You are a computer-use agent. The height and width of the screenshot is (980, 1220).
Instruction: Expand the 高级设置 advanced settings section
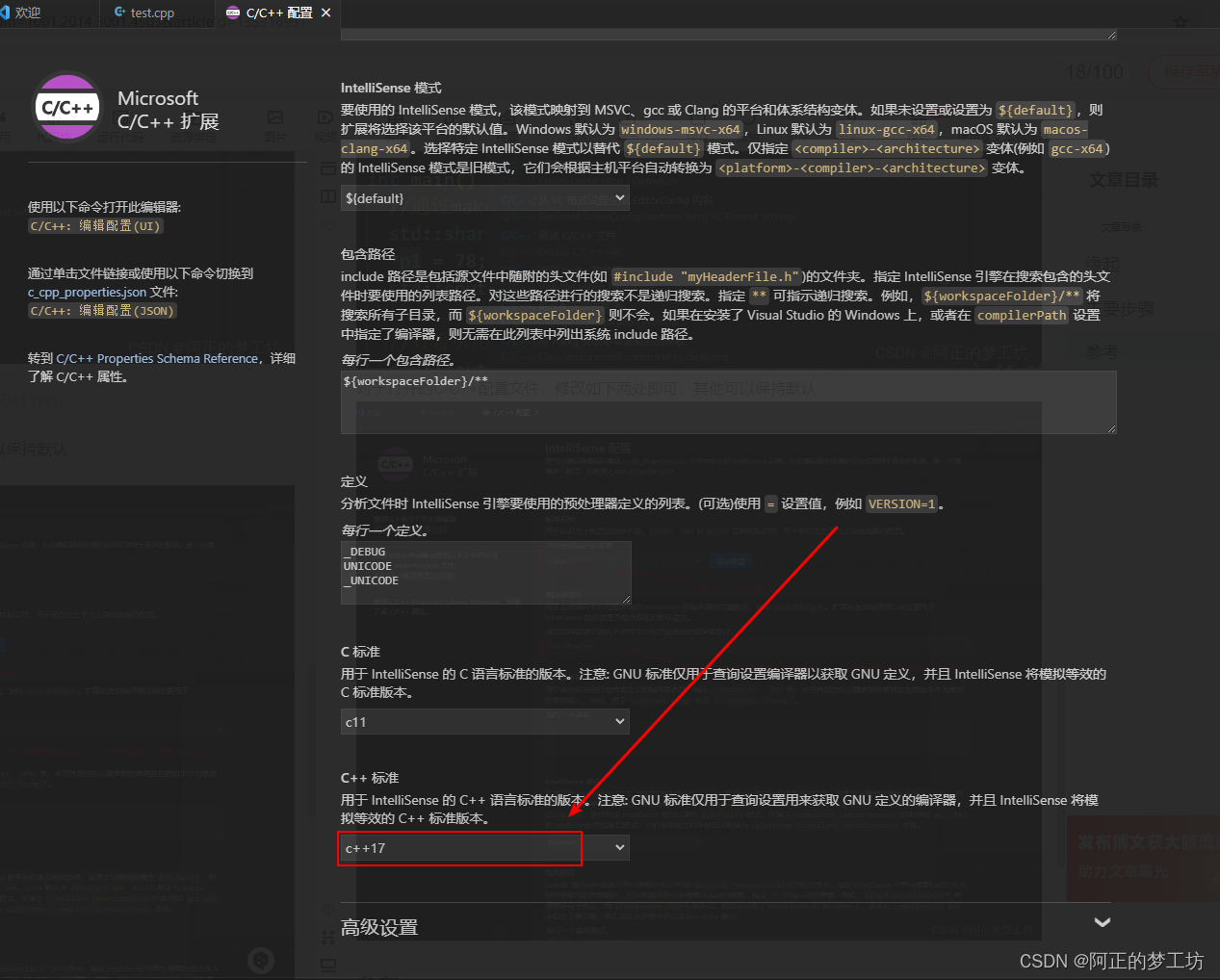1102,921
